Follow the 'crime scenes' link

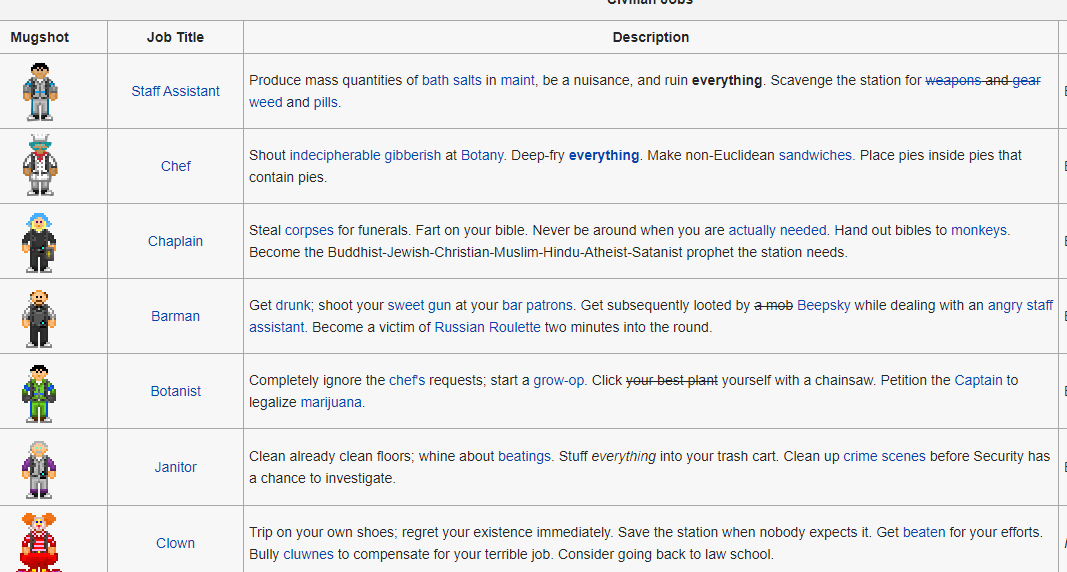tap(884, 456)
